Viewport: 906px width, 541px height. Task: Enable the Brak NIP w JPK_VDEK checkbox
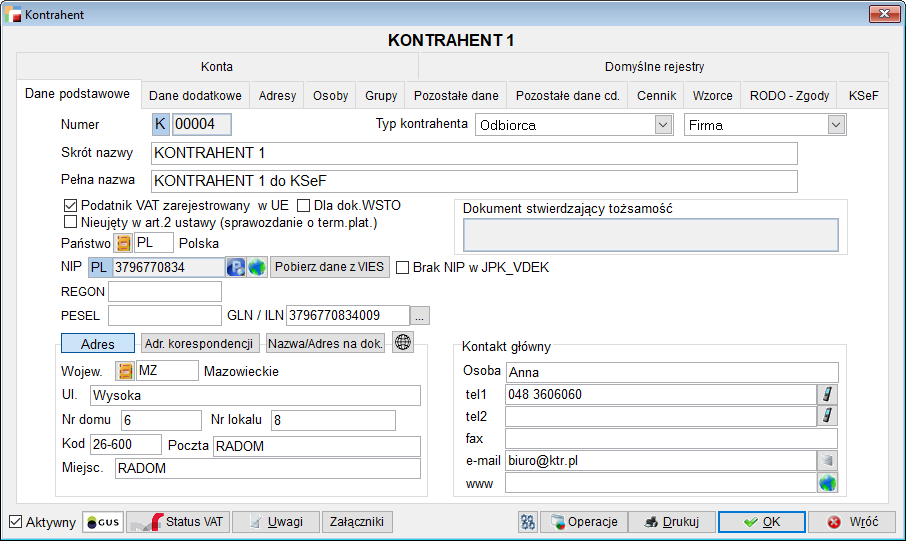(x=403, y=268)
